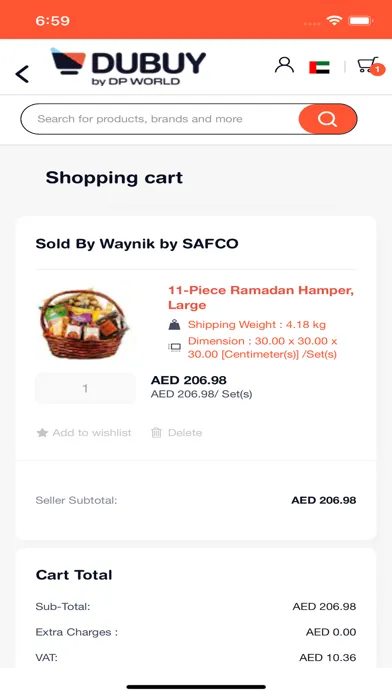Select the UAE flag country icon
392x696 pixels.
tap(319, 67)
